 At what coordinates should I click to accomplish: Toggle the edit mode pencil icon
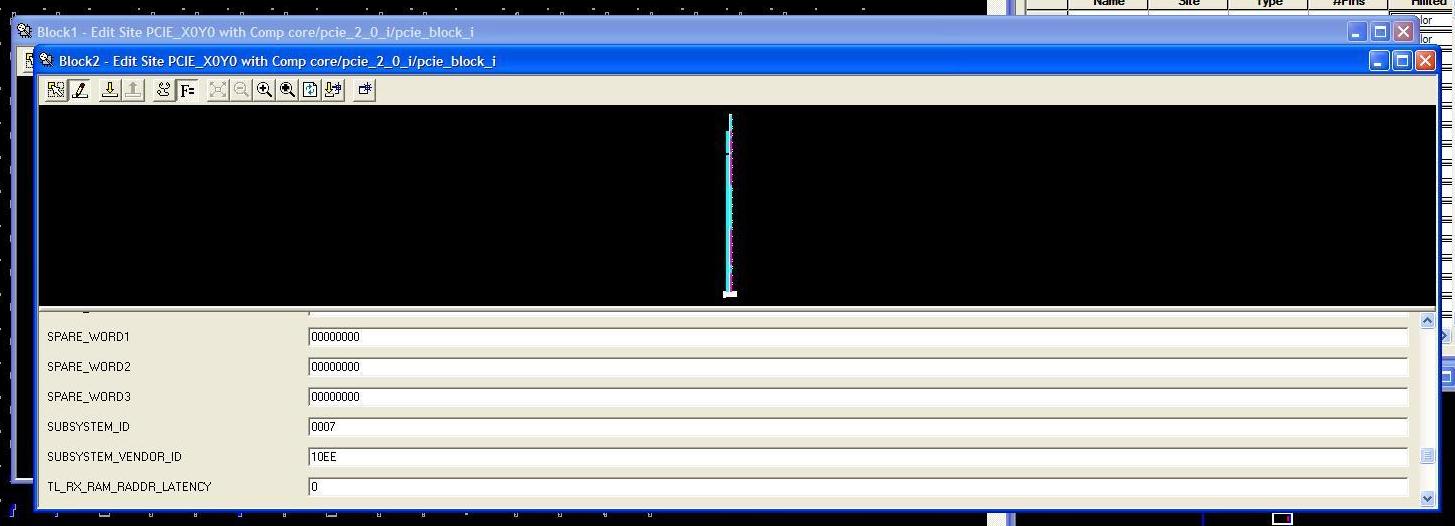point(80,90)
